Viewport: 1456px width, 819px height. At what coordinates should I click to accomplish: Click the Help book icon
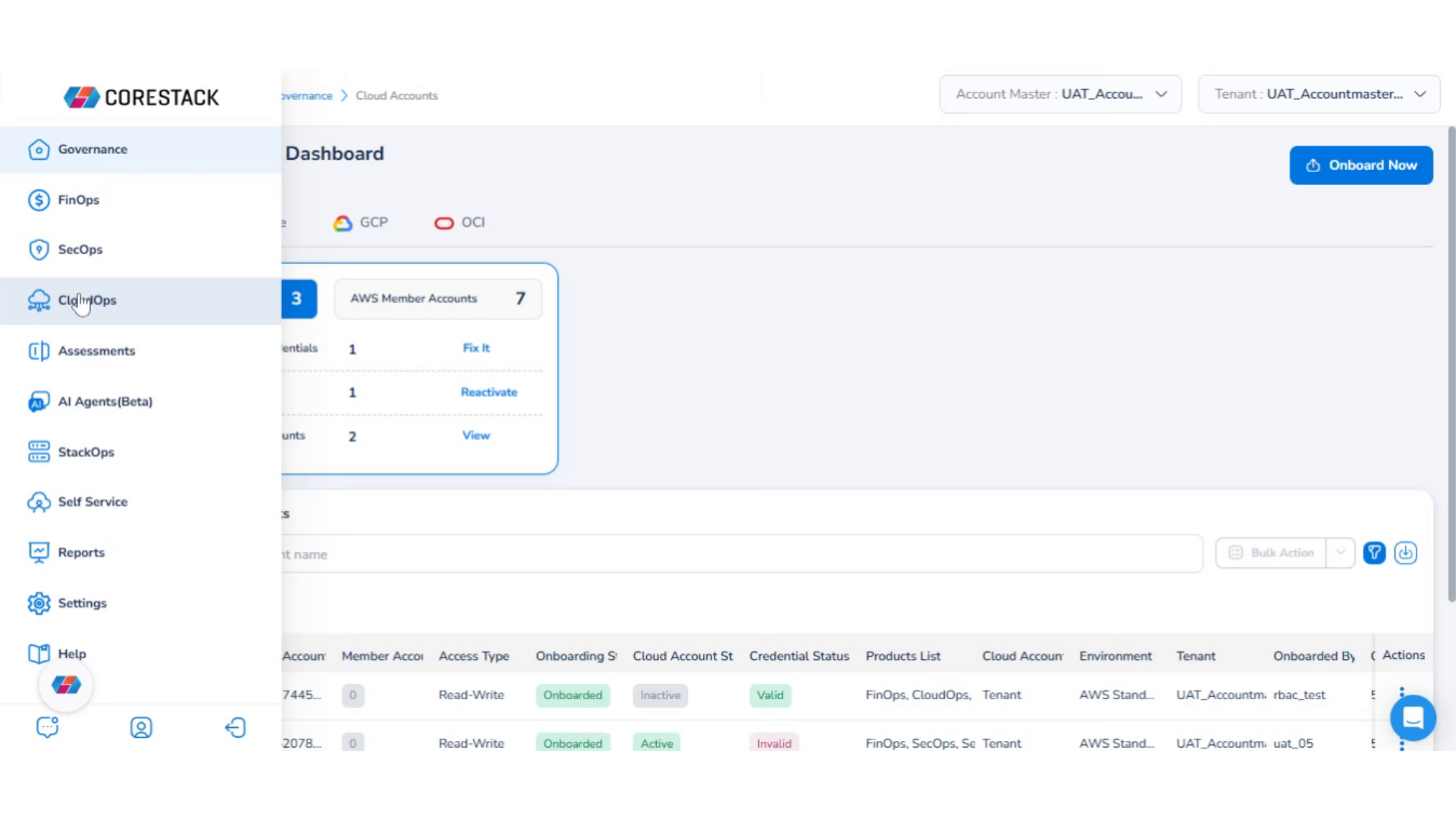(39, 654)
